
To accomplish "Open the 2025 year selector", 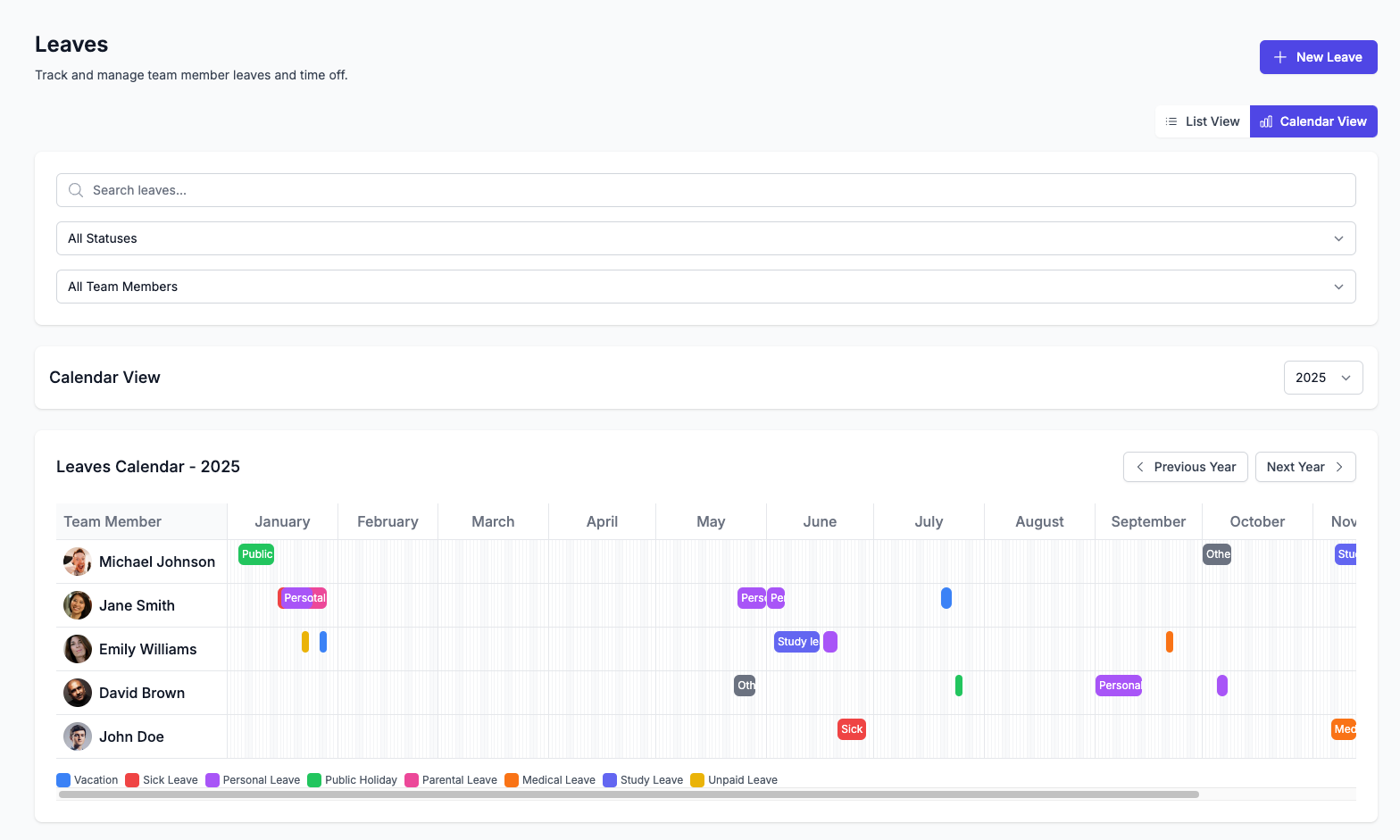I will coord(1322,378).
